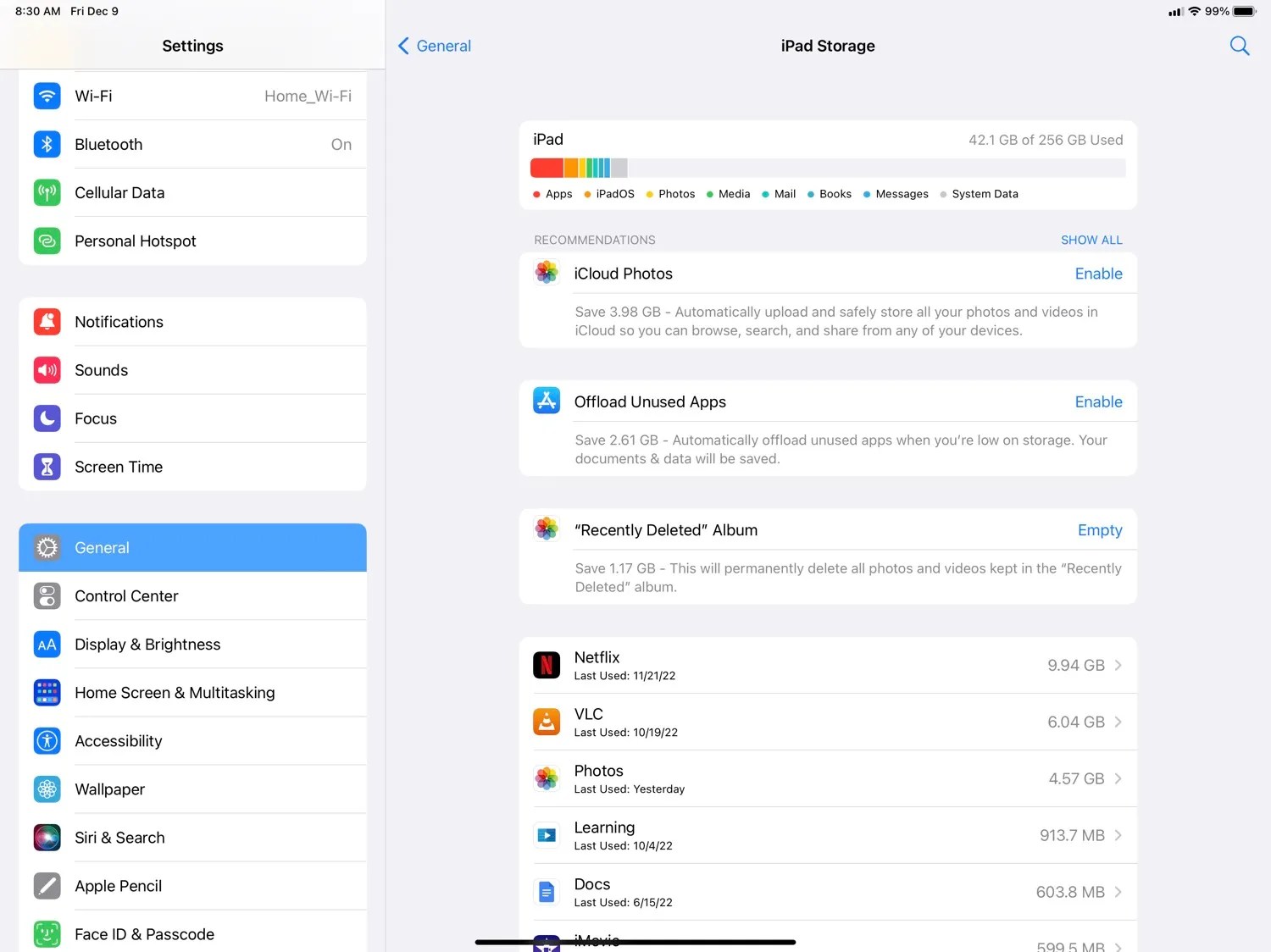Show all storage recommendations
Viewport: 1271px width, 952px height.
1091,240
